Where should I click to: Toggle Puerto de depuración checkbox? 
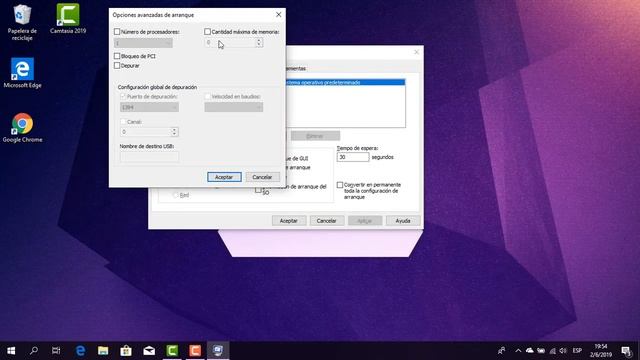coord(123,97)
